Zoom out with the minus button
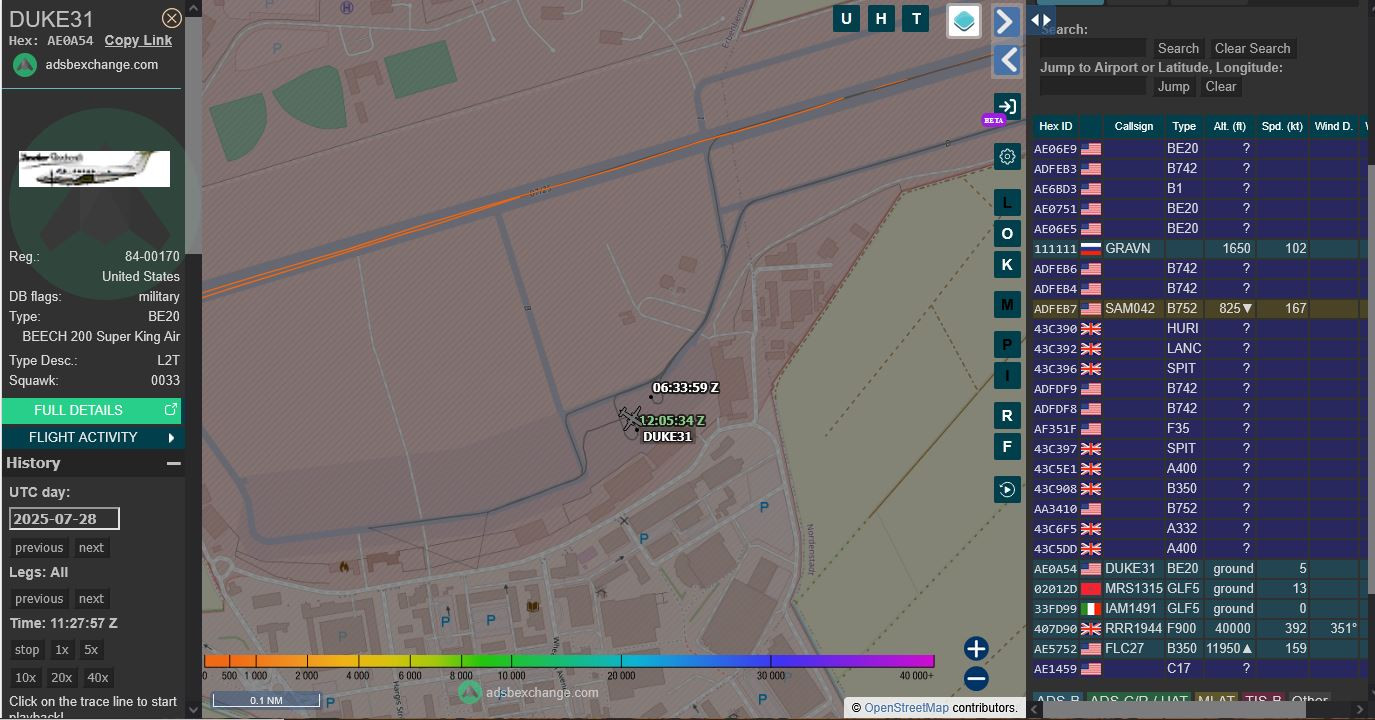This screenshot has width=1375, height=720. [x=976, y=679]
